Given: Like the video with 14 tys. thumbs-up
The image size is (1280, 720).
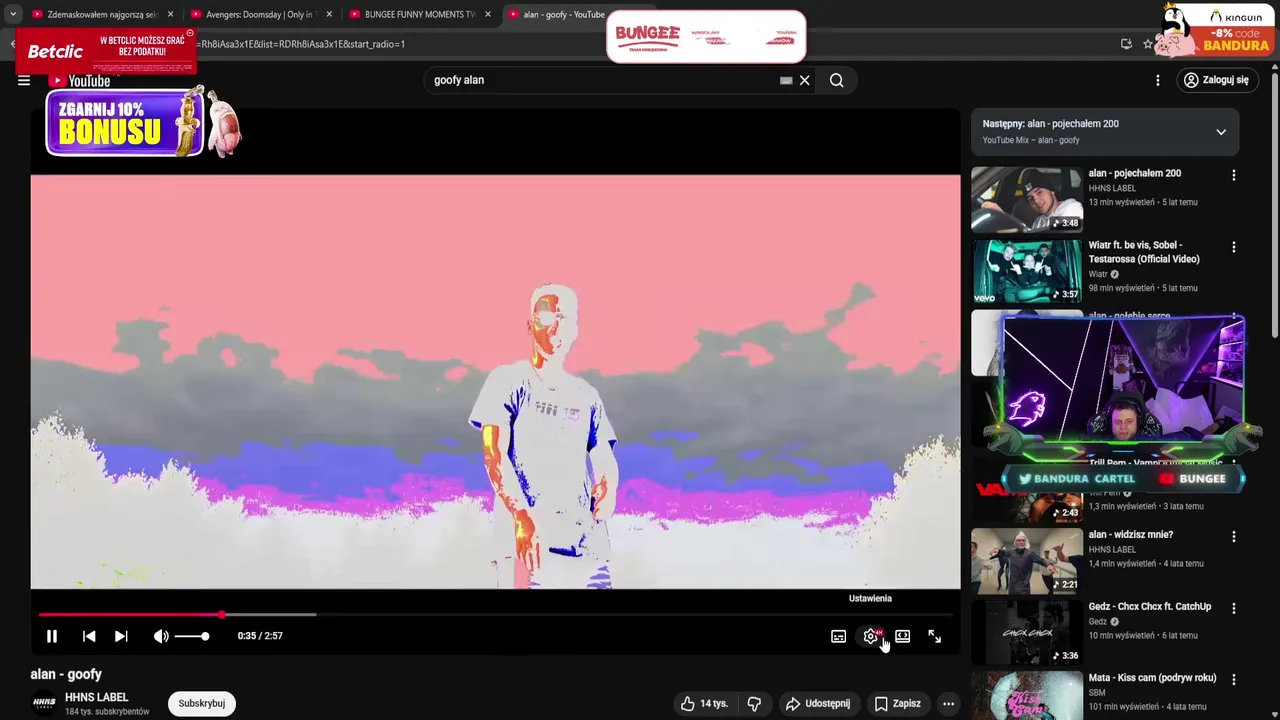Looking at the screenshot, I should coord(704,704).
